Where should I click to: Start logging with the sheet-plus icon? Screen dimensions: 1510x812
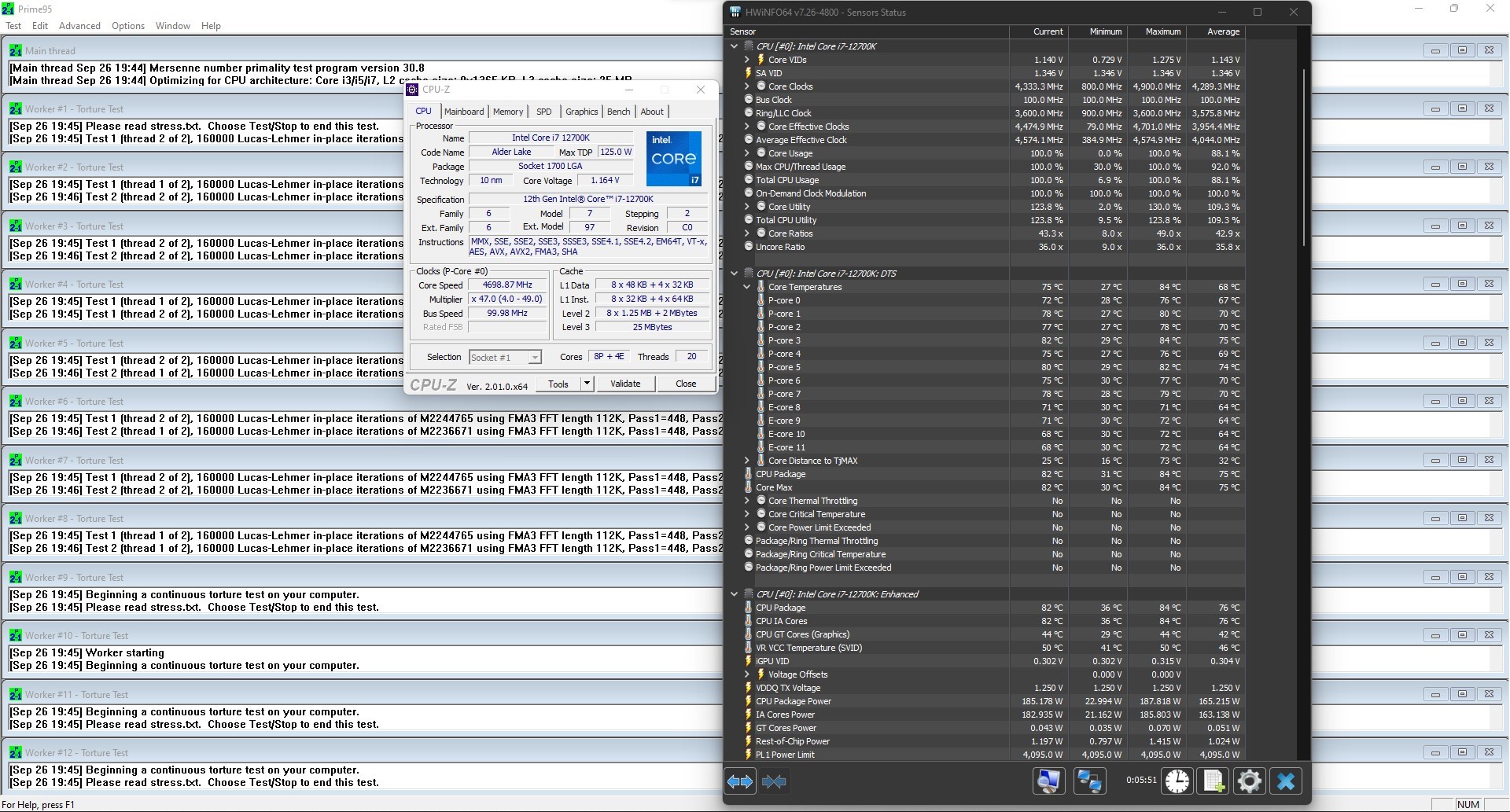click(x=1214, y=781)
